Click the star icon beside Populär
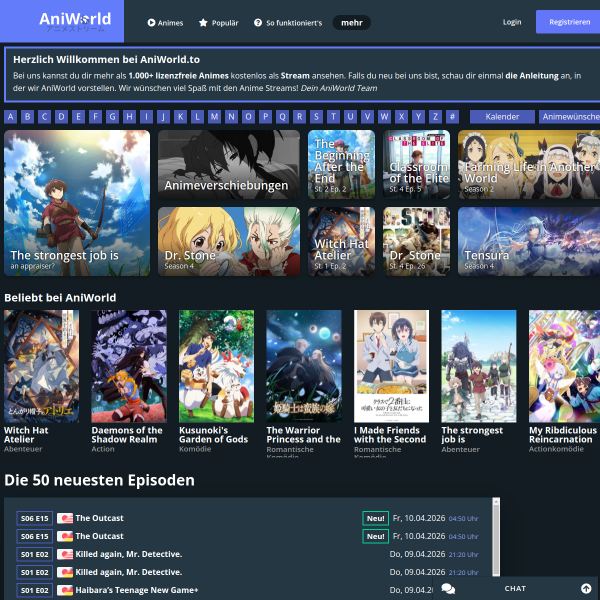600x600 pixels. 203,23
